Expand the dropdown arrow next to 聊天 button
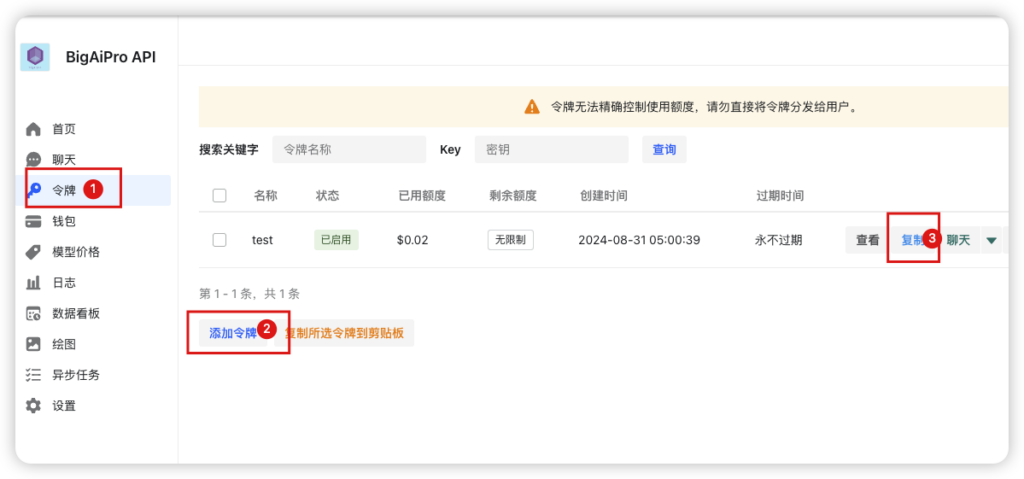Image resolution: width=1024 pixels, height=479 pixels. [991, 240]
